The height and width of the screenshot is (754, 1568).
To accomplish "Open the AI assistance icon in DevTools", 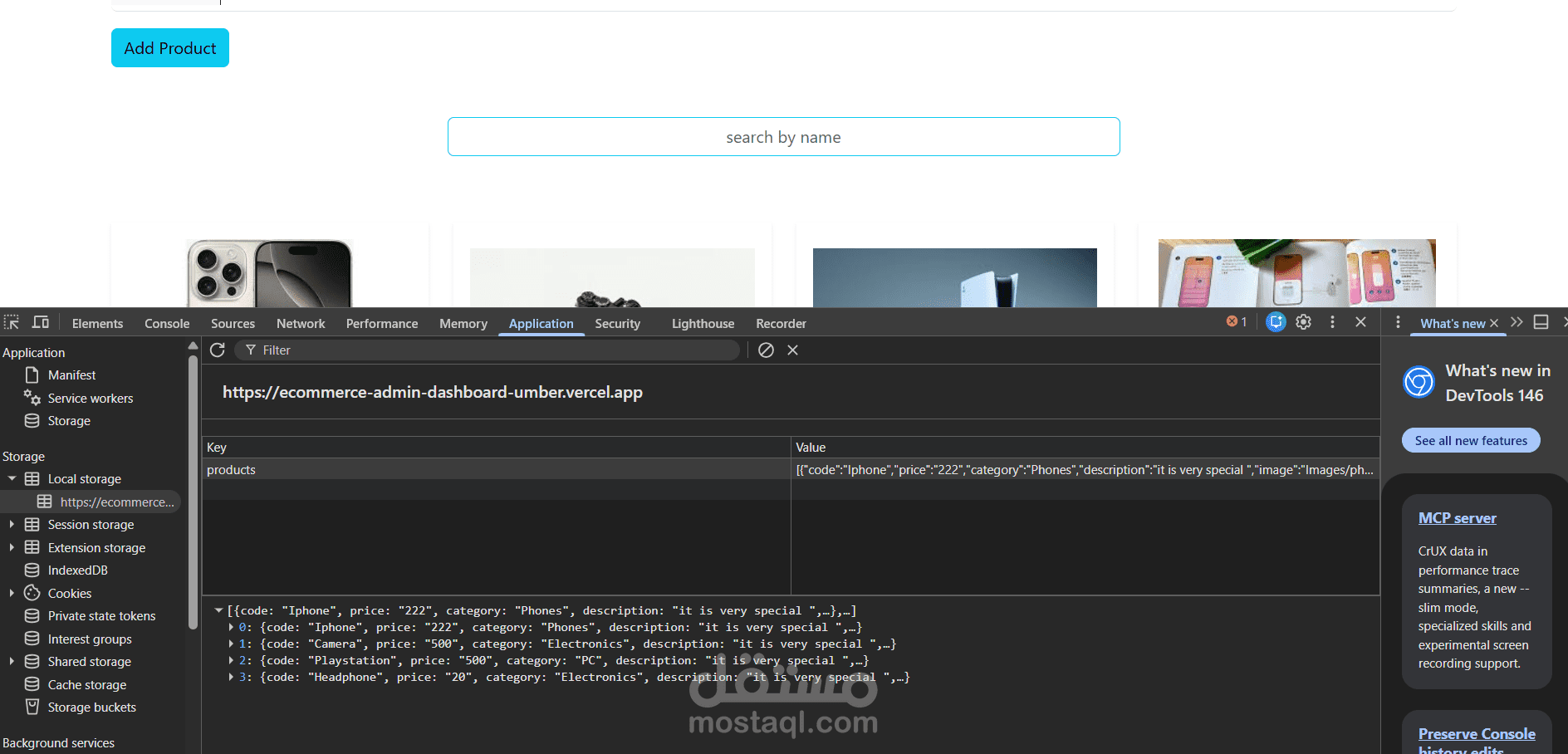I will pyautogui.click(x=1276, y=322).
